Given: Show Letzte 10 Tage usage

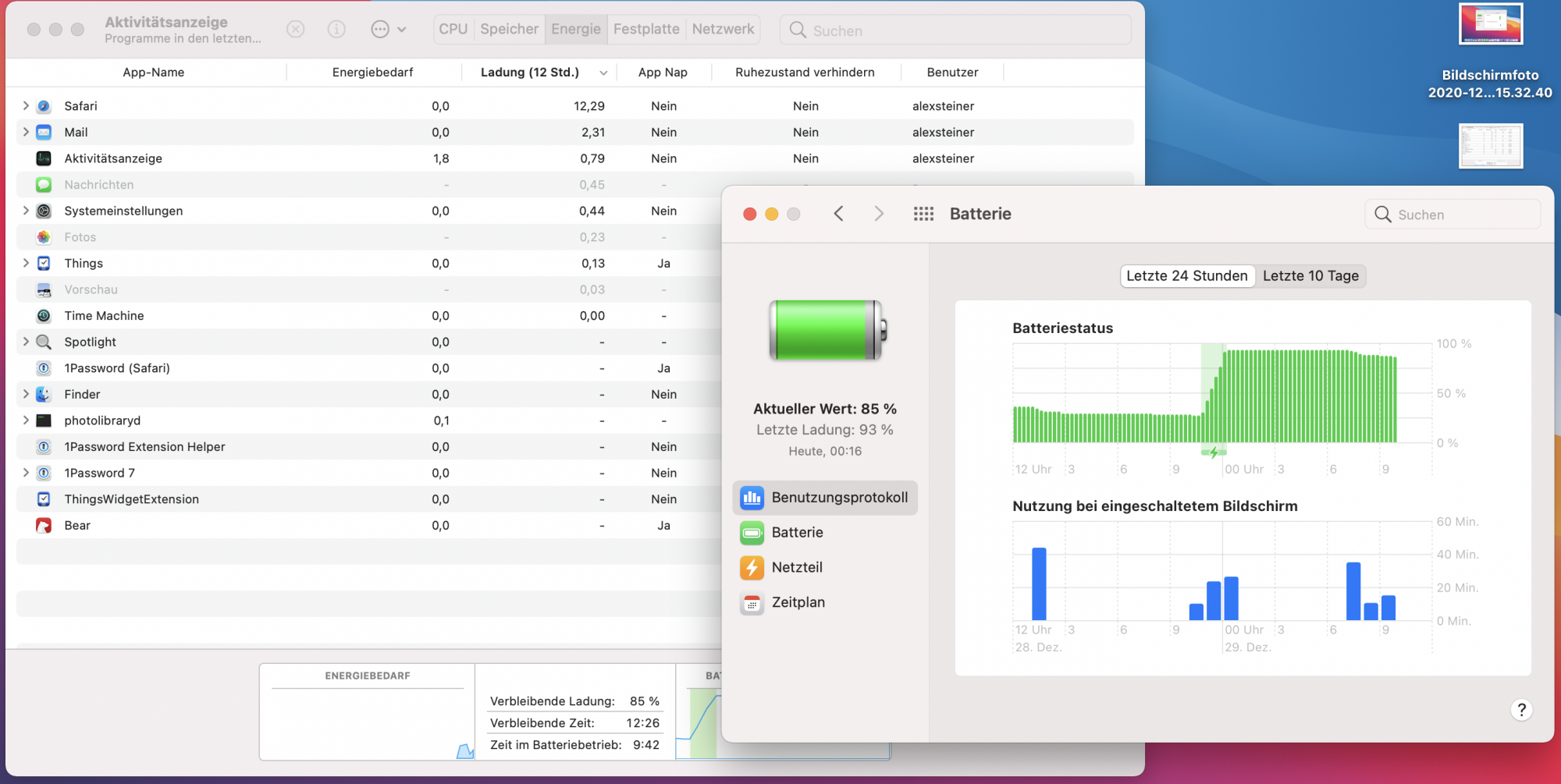Looking at the screenshot, I should 1311,276.
